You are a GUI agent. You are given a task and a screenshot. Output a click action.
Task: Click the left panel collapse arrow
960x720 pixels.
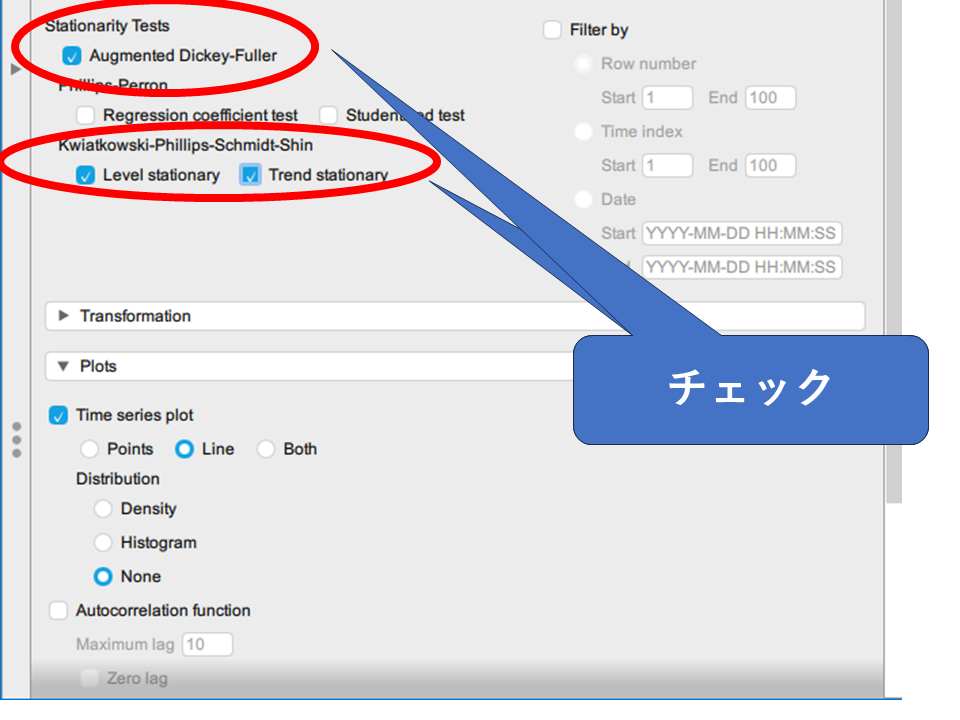coord(14,70)
